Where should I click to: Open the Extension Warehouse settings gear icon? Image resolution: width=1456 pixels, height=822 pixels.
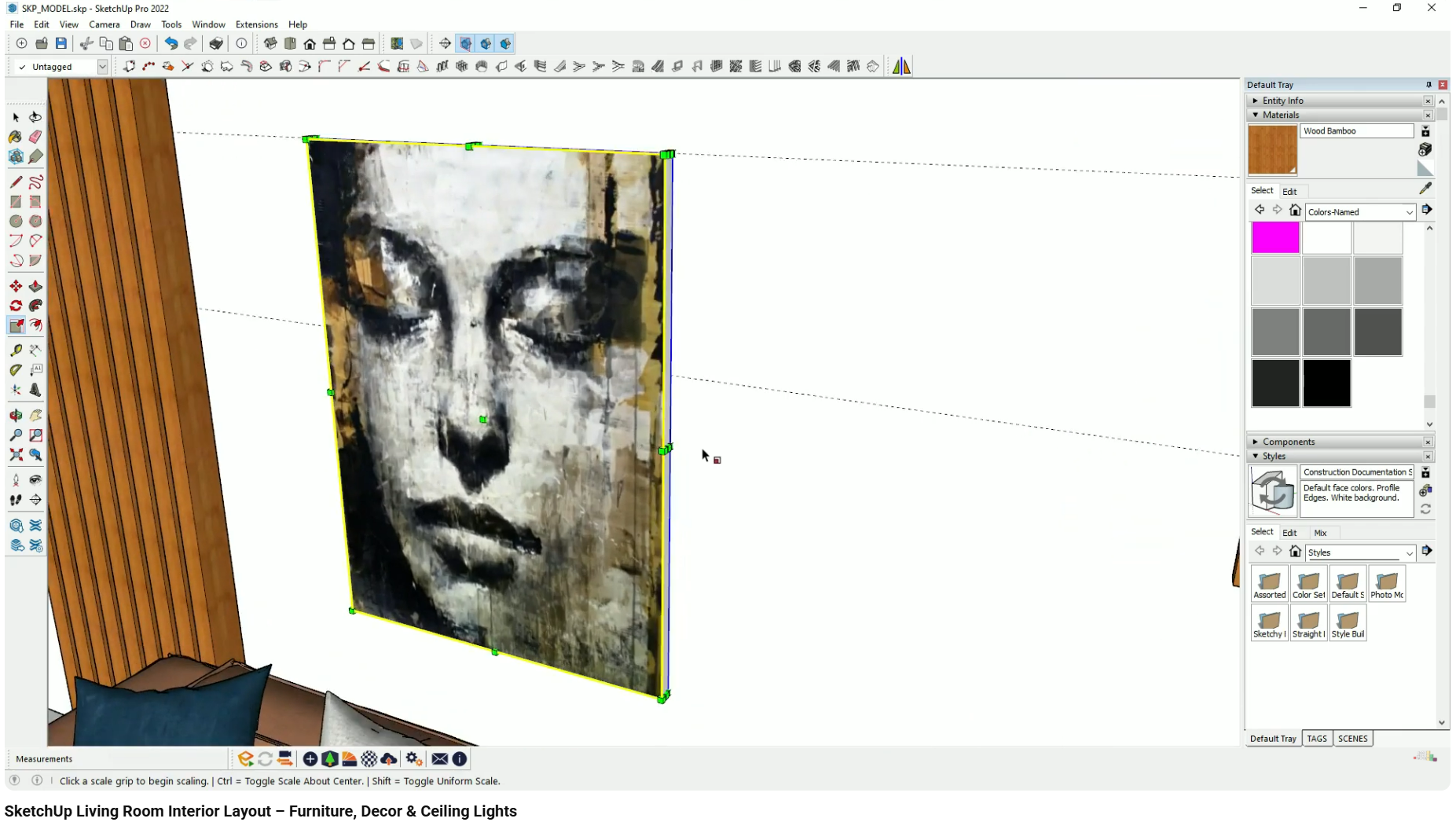(414, 758)
